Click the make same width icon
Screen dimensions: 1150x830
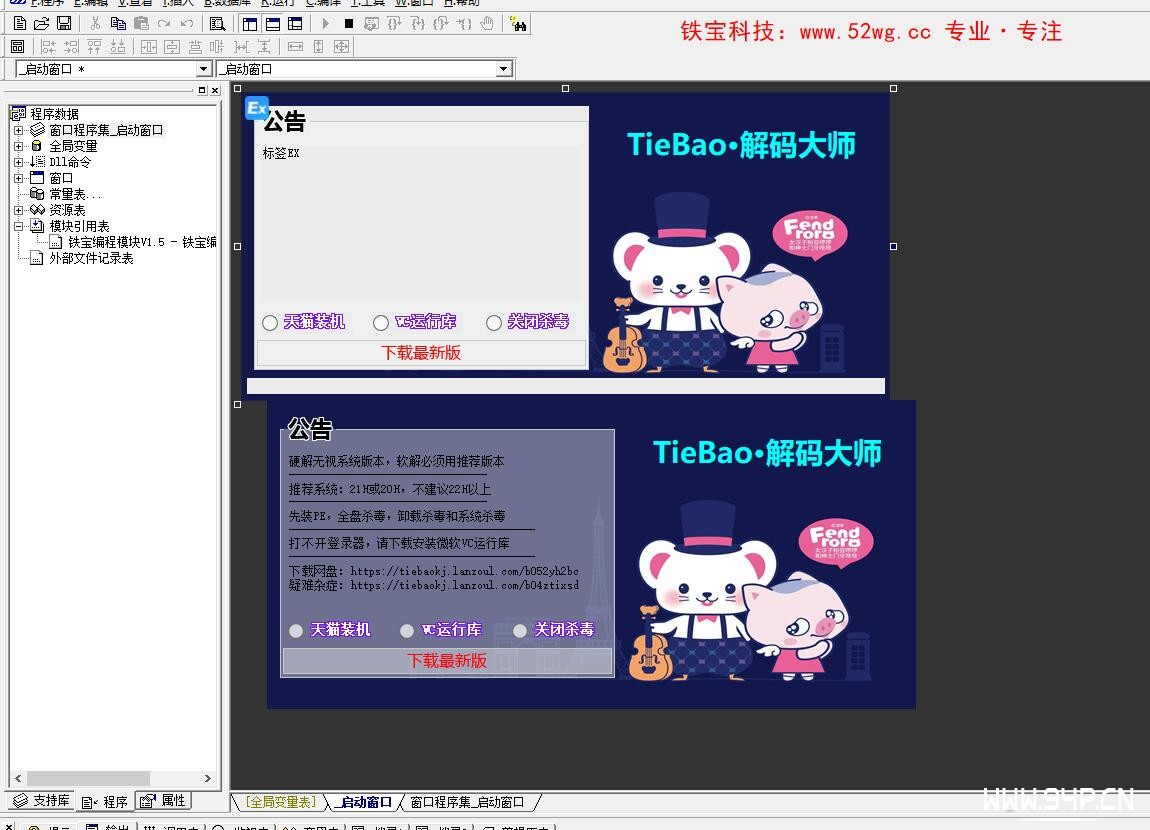point(296,47)
